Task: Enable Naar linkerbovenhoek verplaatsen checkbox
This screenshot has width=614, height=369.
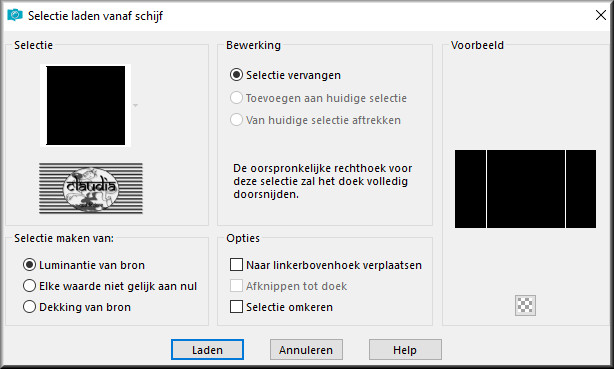Action: 236,265
